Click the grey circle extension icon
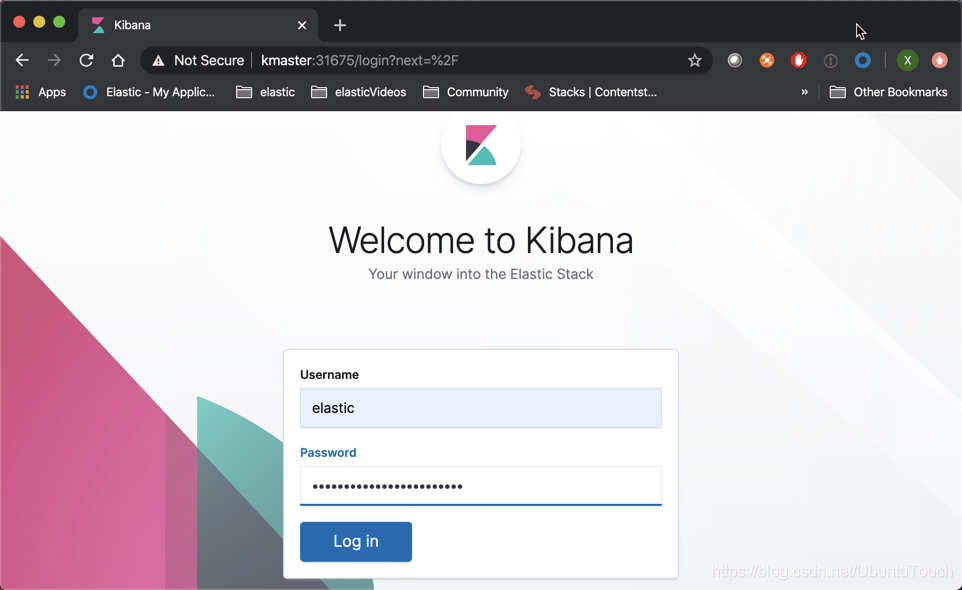Viewport: 962px width, 590px height. click(734, 60)
